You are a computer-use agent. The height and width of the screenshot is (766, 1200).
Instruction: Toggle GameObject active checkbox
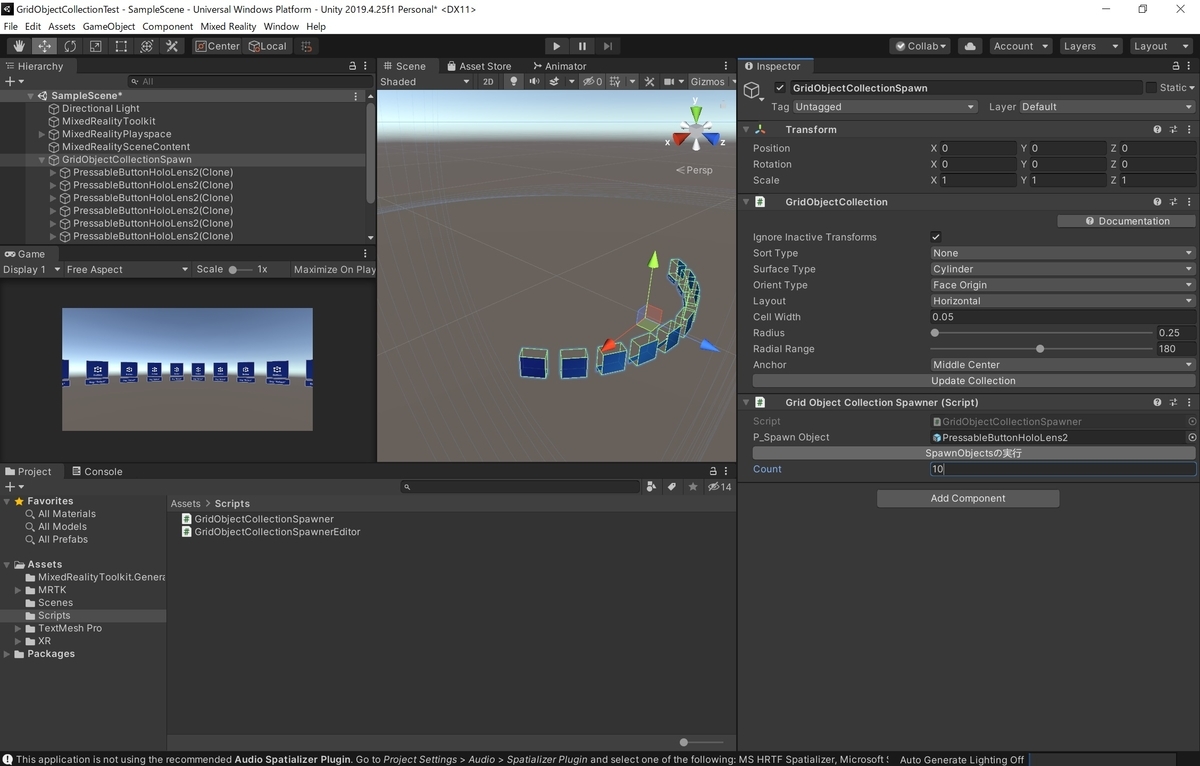(x=780, y=88)
